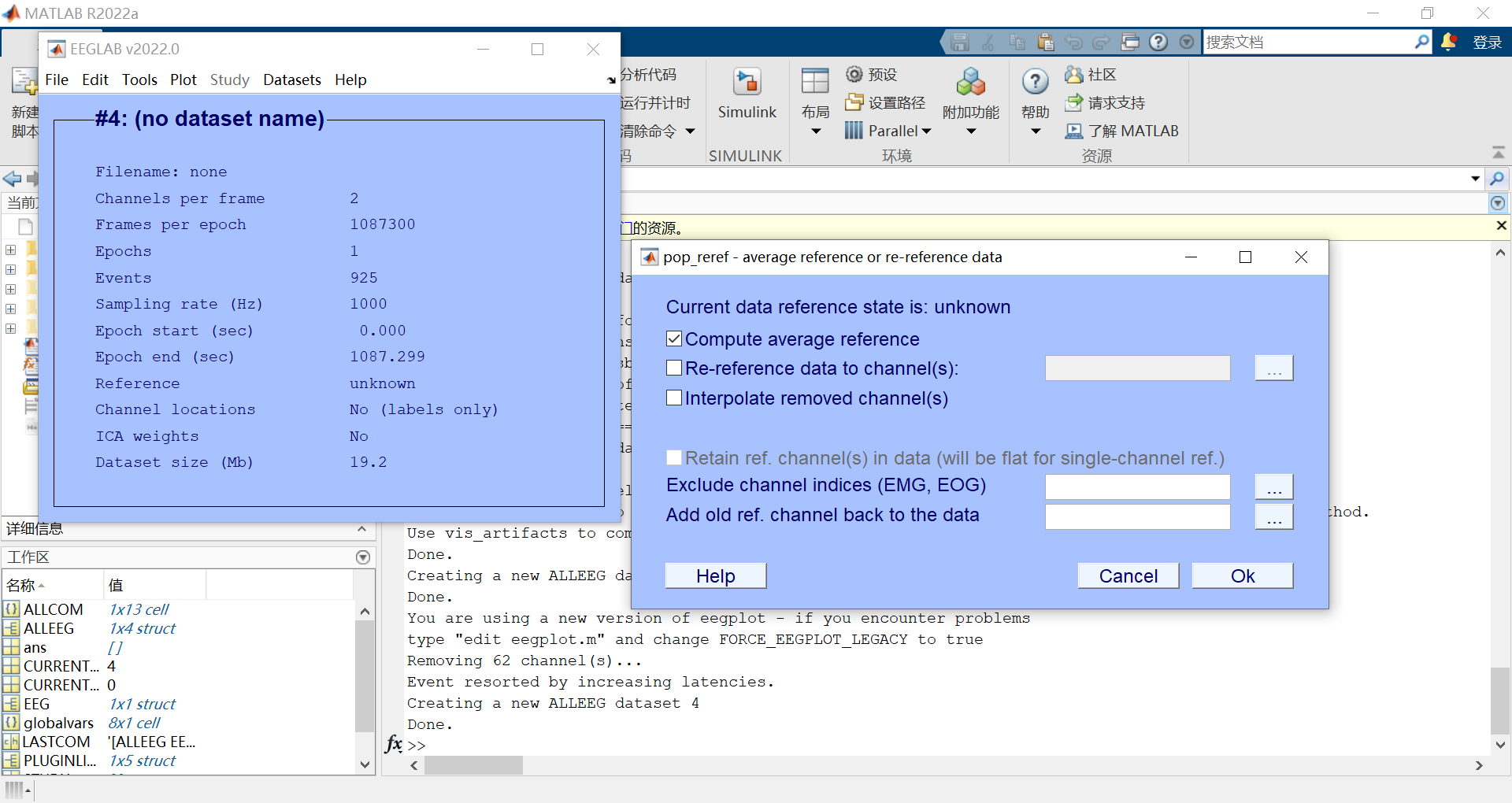1512x803 pixels.
Task: Click the Exclude channel indices input field
Action: pos(1138,487)
